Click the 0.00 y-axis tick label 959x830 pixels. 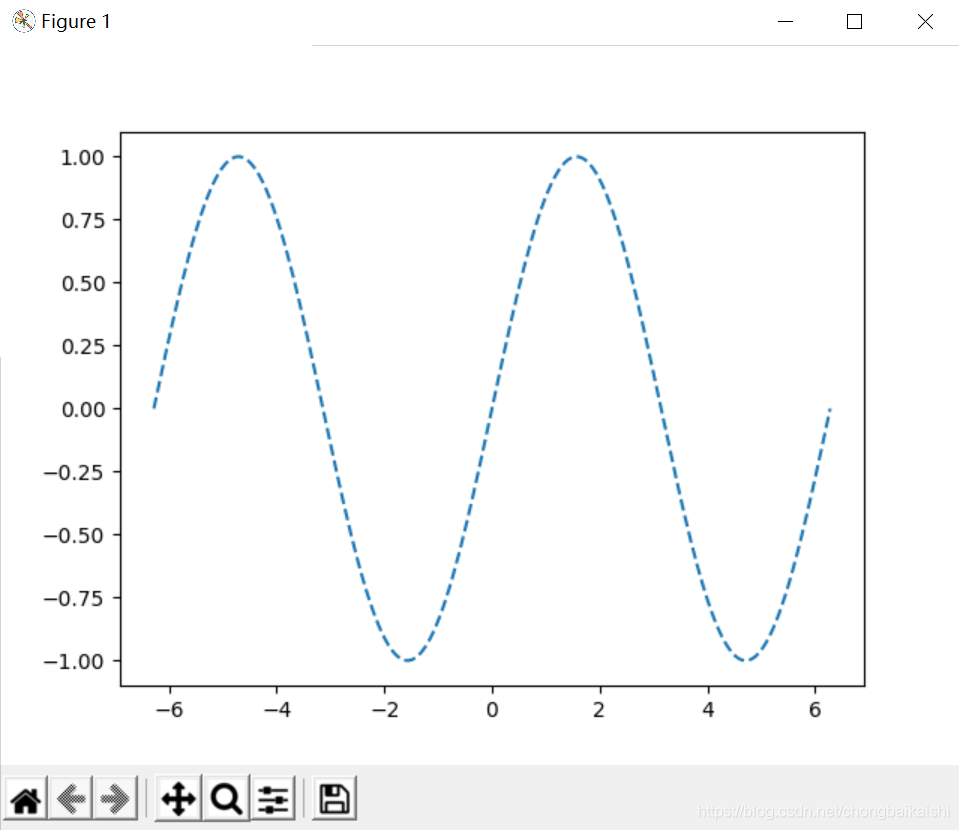[83, 410]
